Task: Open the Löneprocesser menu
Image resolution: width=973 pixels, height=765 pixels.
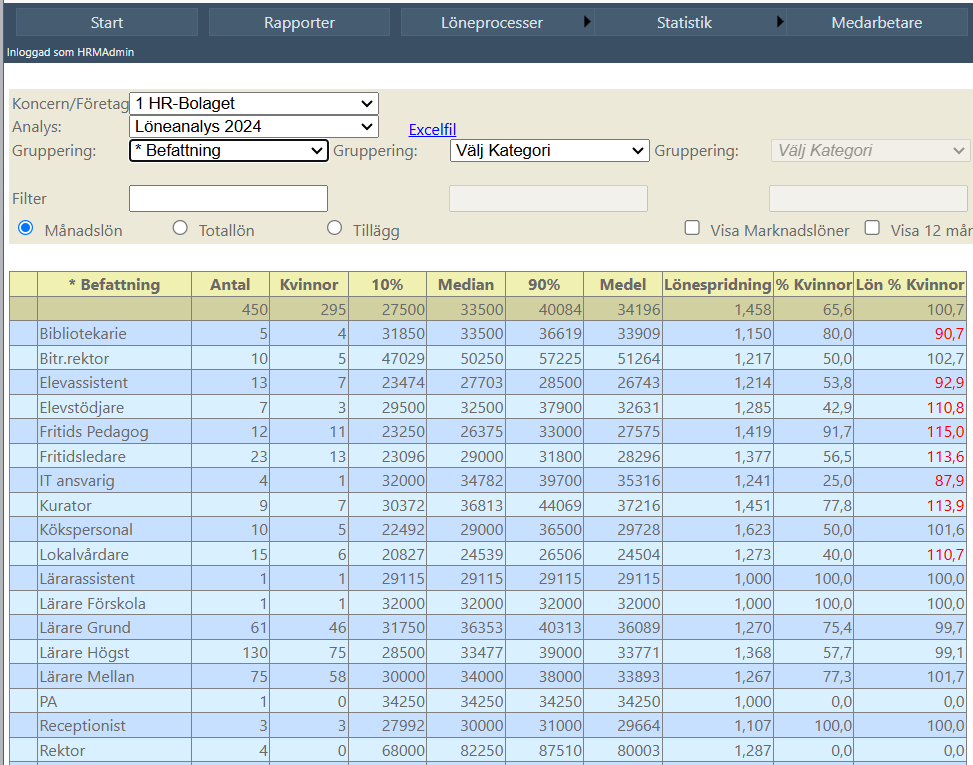Action: click(x=491, y=23)
